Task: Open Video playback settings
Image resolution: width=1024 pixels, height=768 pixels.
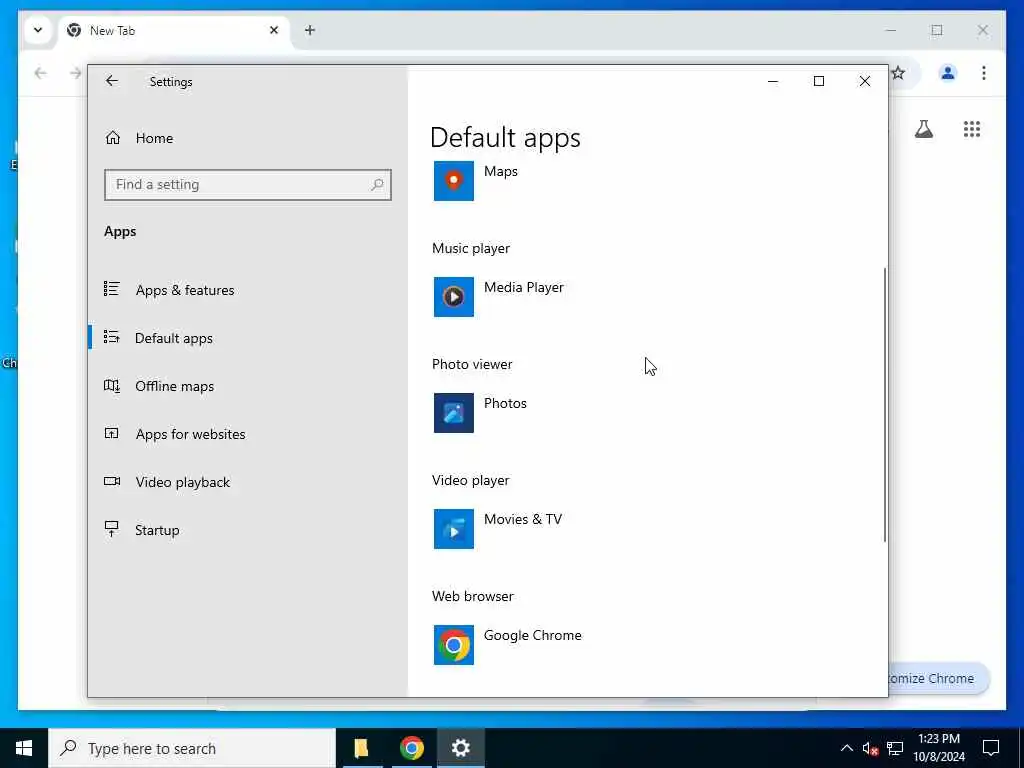Action: point(183,482)
